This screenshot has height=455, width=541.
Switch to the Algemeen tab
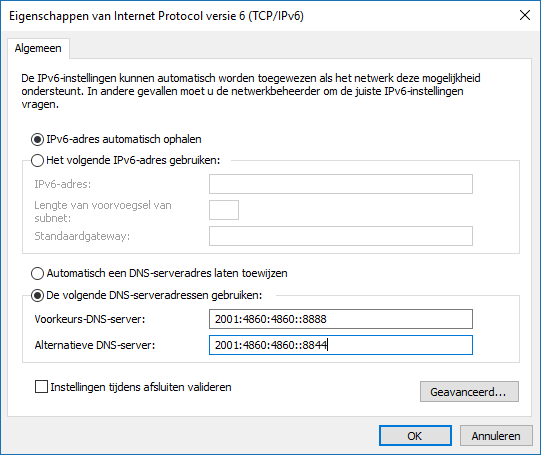coord(38,48)
